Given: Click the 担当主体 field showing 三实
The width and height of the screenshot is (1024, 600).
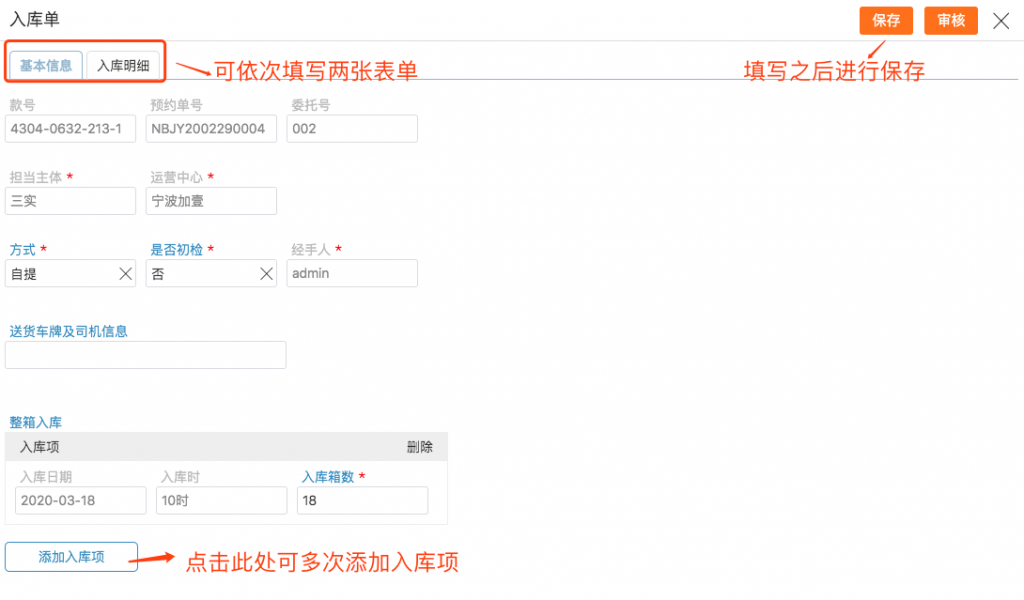Looking at the screenshot, I should [71, 201].
